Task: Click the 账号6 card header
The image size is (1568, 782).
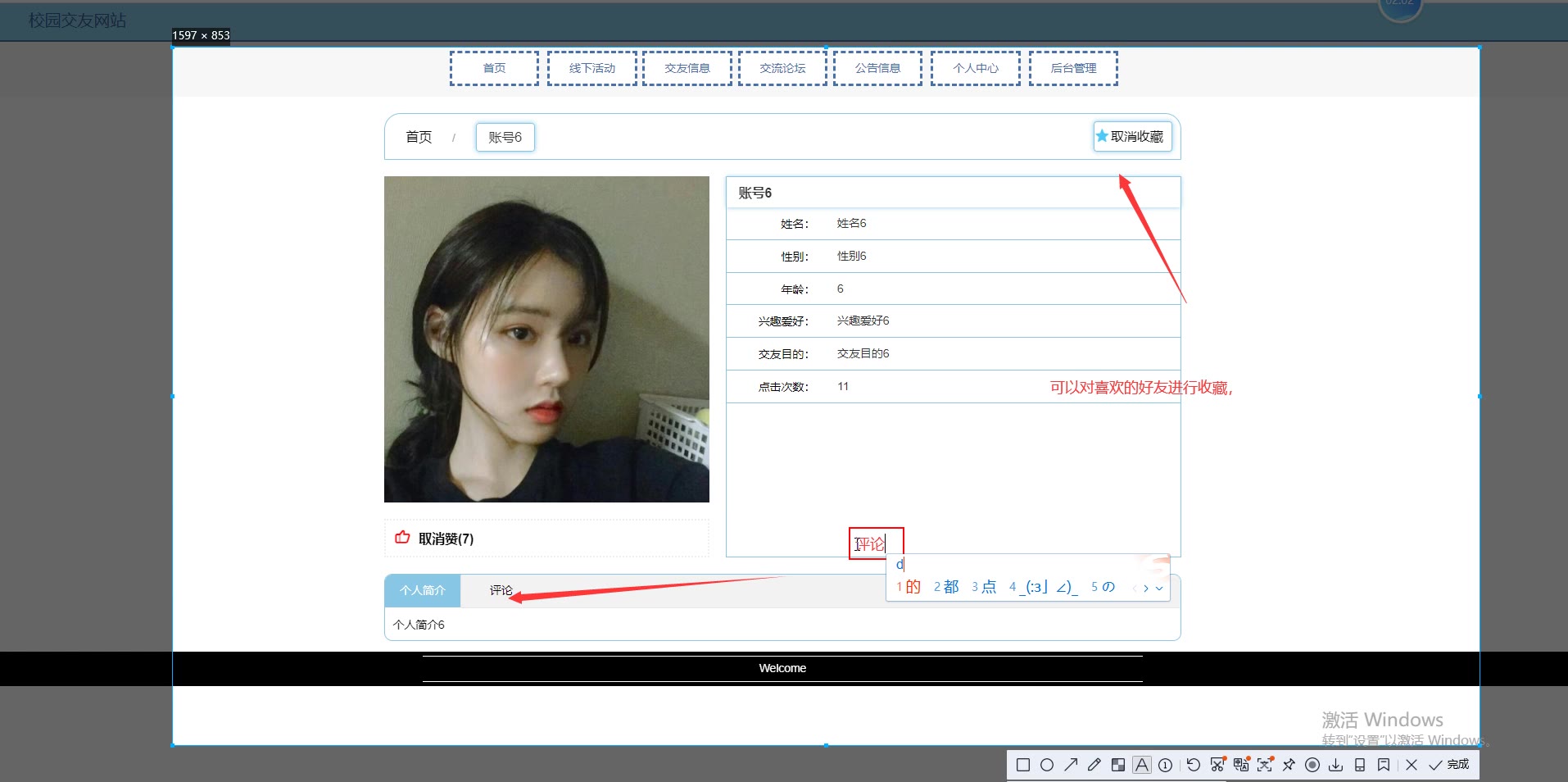Action: click(x=953, y=193)
